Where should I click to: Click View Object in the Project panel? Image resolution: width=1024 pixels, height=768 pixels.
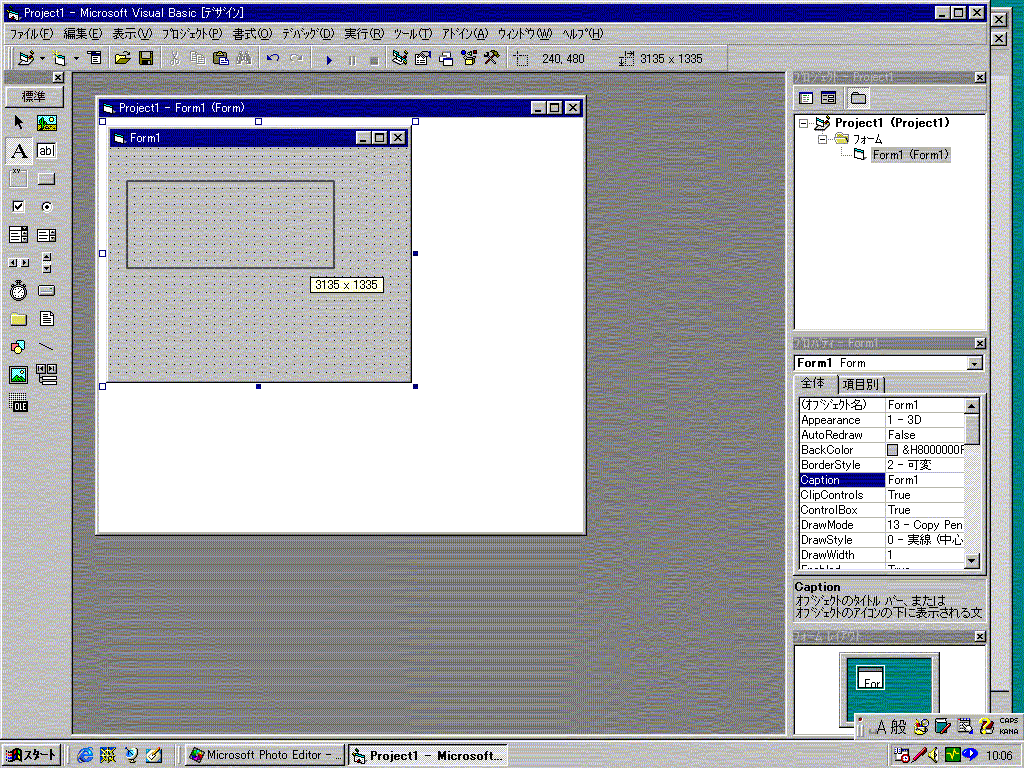(829, 98)
